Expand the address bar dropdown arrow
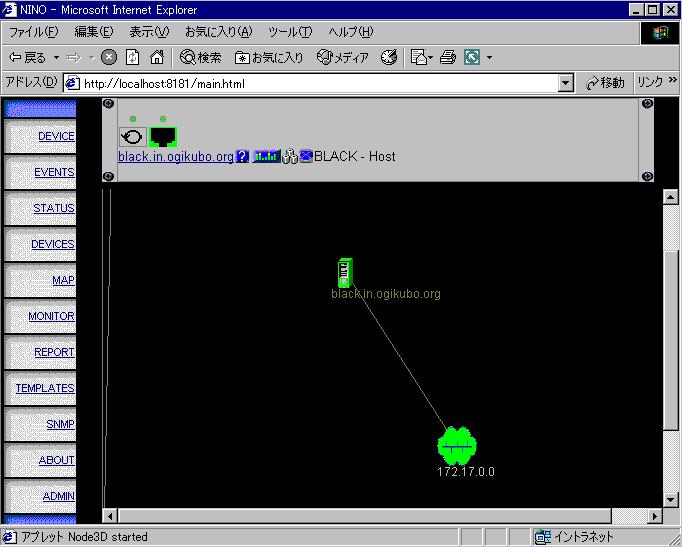682x547 pixels. 566,83
